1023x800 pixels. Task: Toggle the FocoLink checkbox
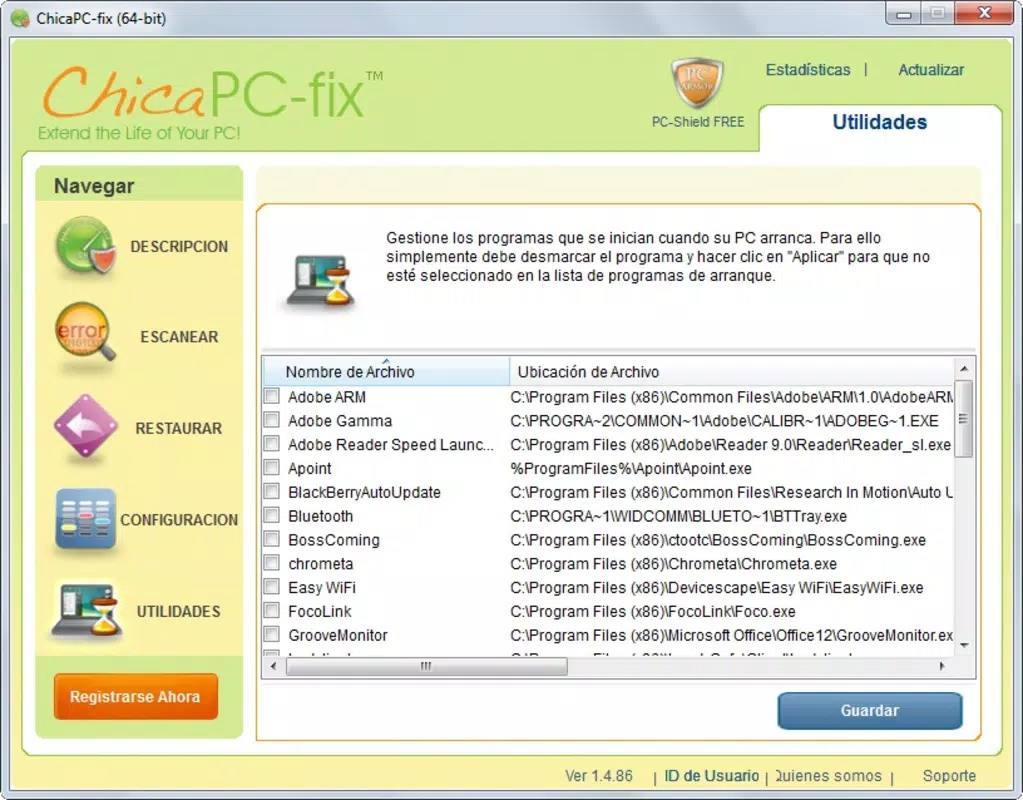coord(271,610)
